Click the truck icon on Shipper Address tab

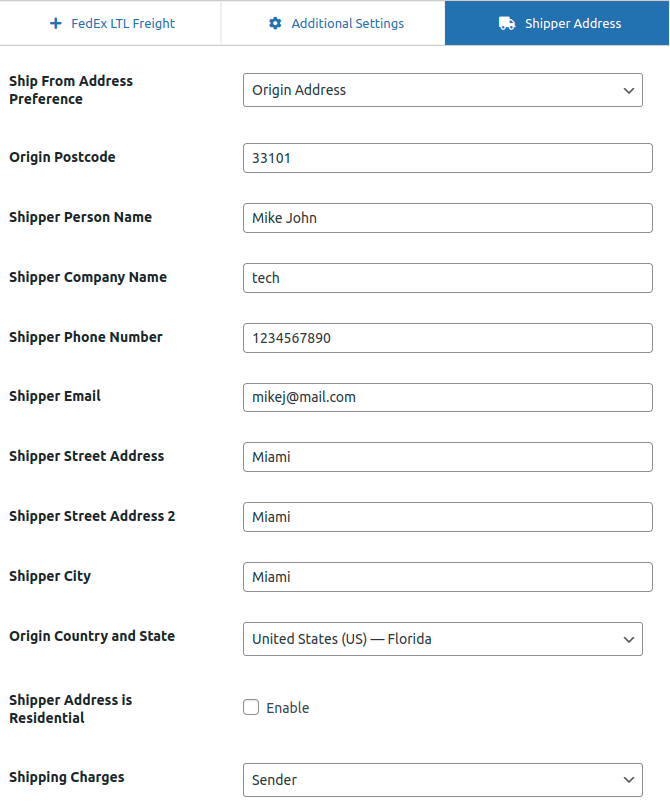click(x=507, y=23)
